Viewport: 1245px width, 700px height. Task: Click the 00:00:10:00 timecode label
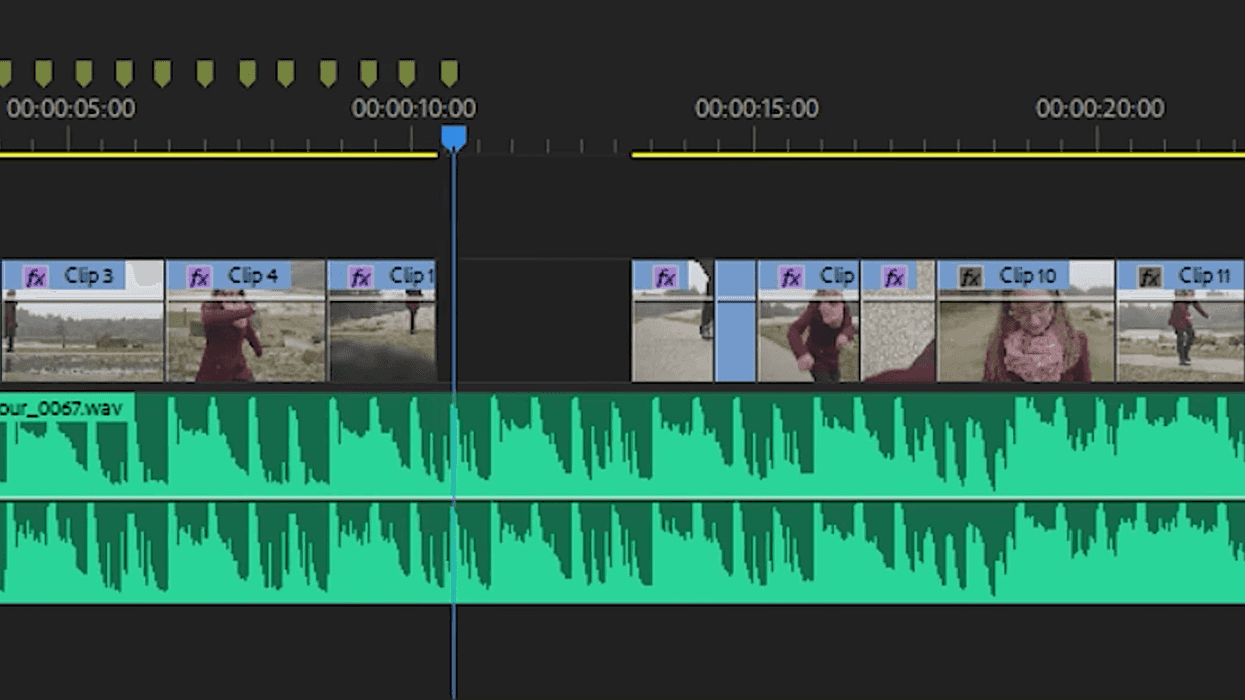[414, 108]
